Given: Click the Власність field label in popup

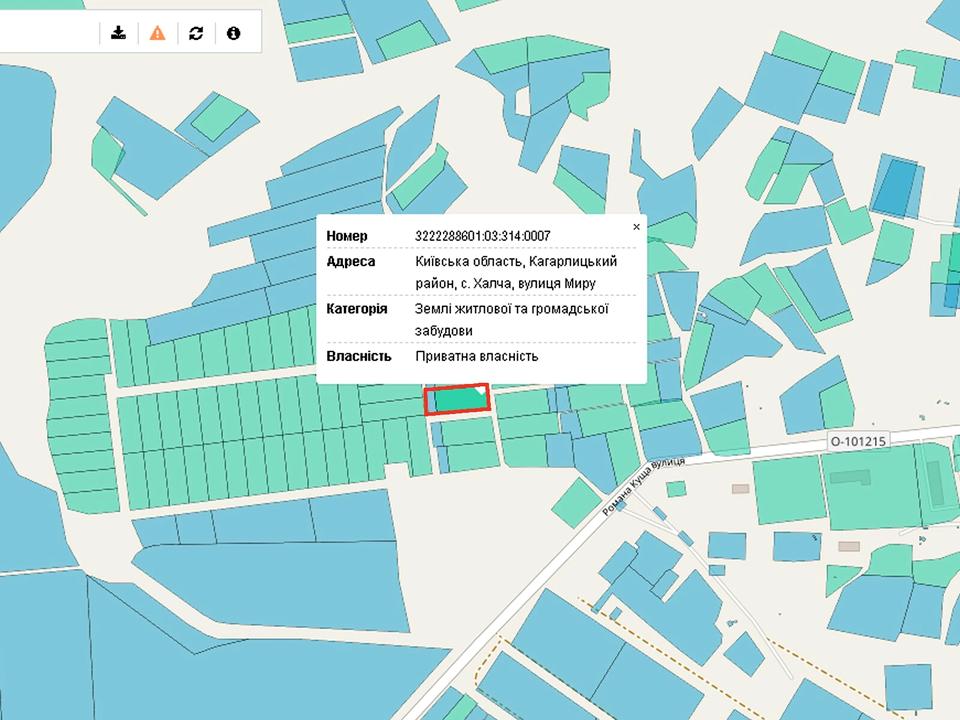Looking at the screenshot, I should pyautogui.click(x=358, y=356).
